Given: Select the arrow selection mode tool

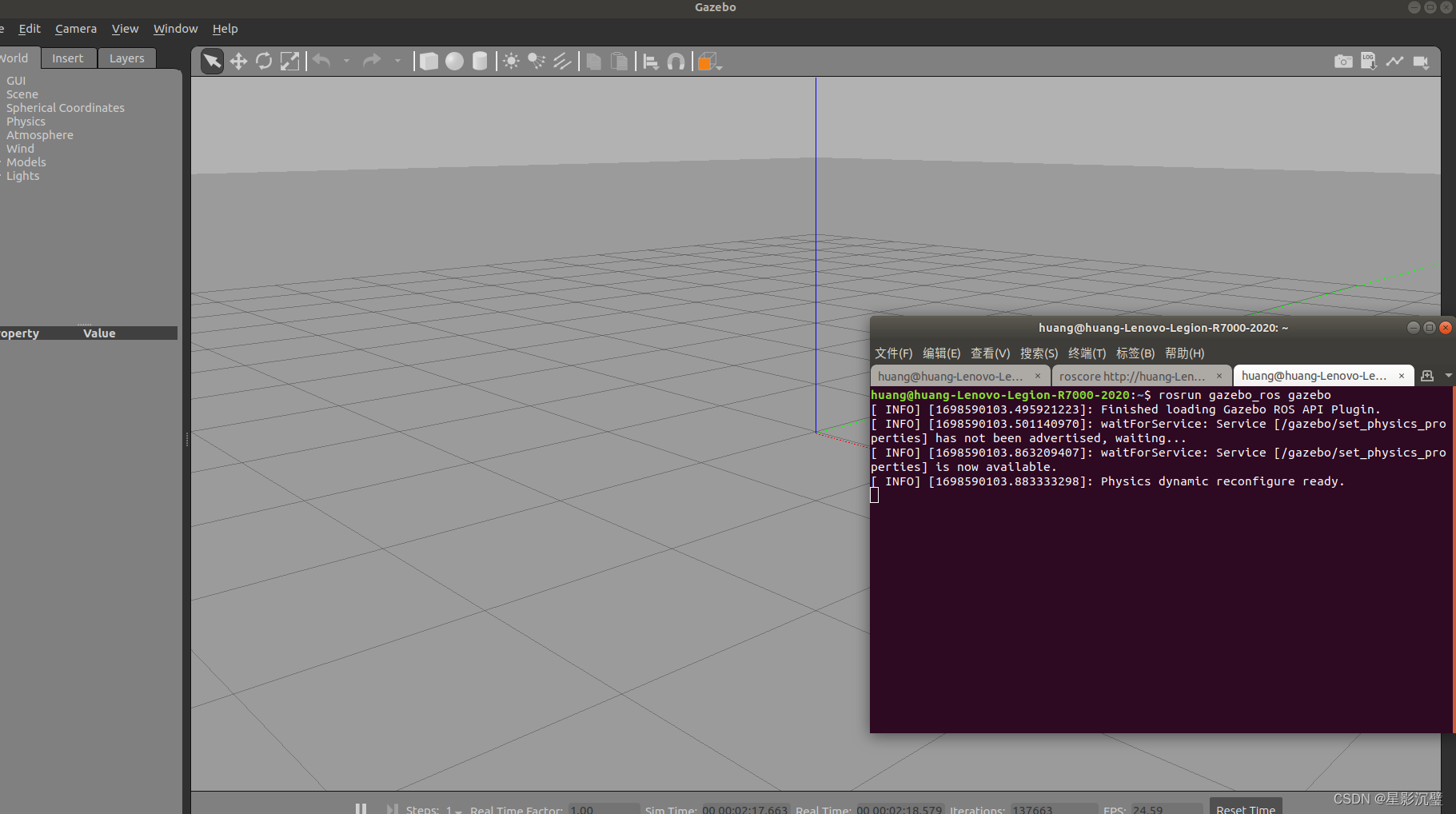Looking at the screenshot, I should pos(212,62).
